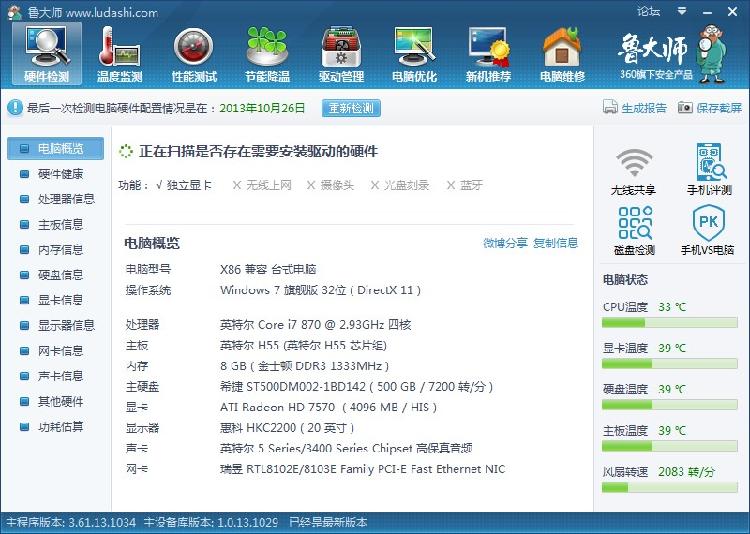750x534 pixels.
Task: Click the 论坛 forum link
Action: 649,11
